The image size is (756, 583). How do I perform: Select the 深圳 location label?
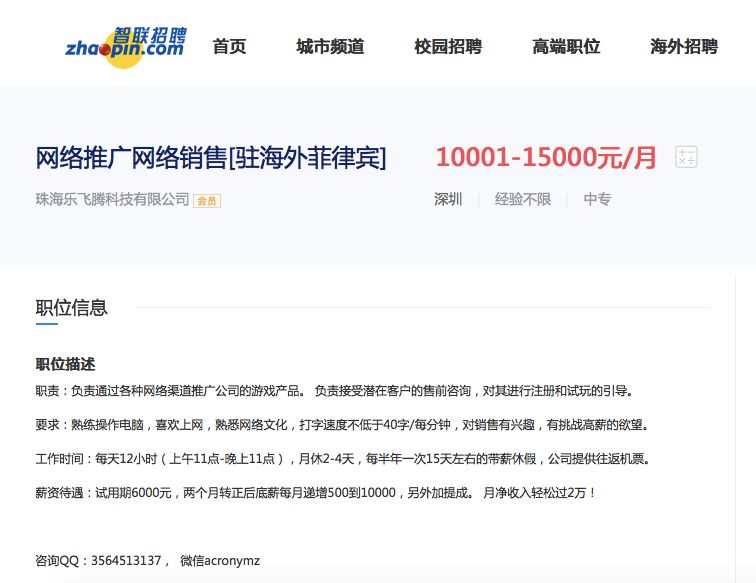(x=448, y=199)
